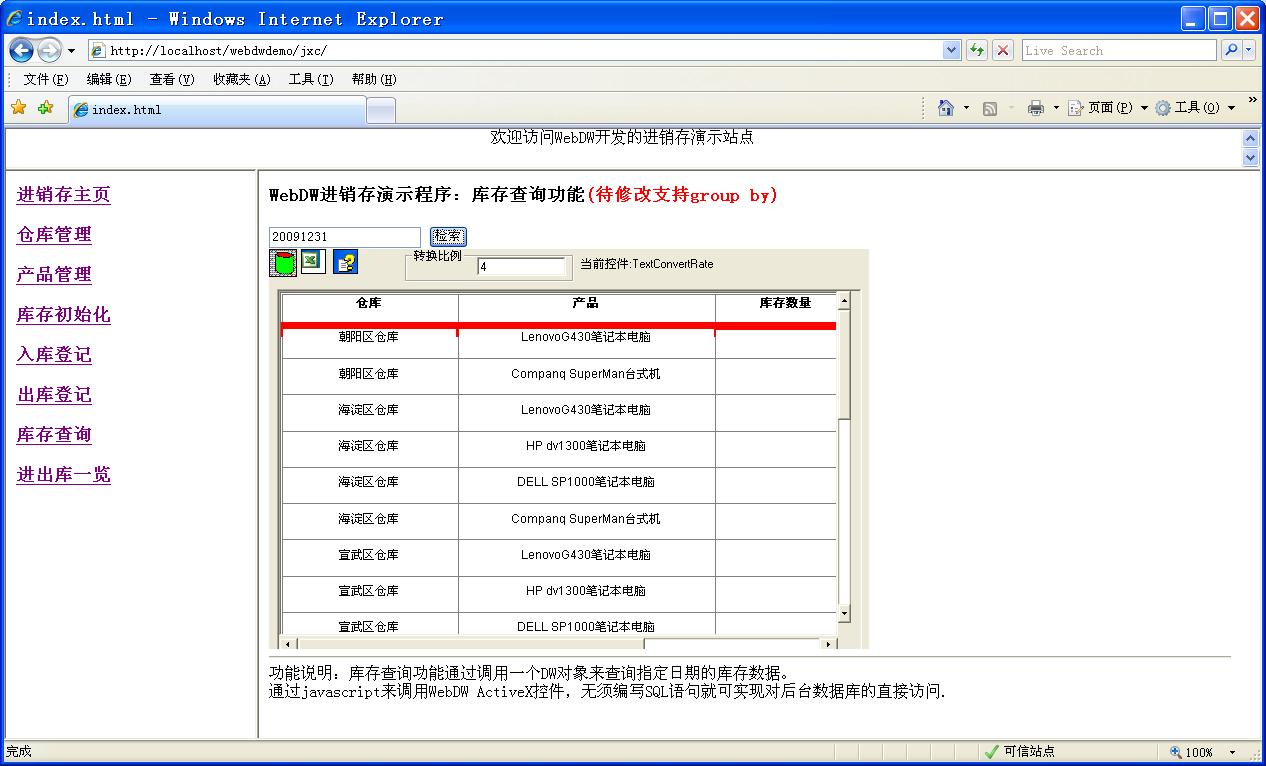Show more toolbar items with double chevron
This screenshot has width=1266, height=766.
(1252, 100)
